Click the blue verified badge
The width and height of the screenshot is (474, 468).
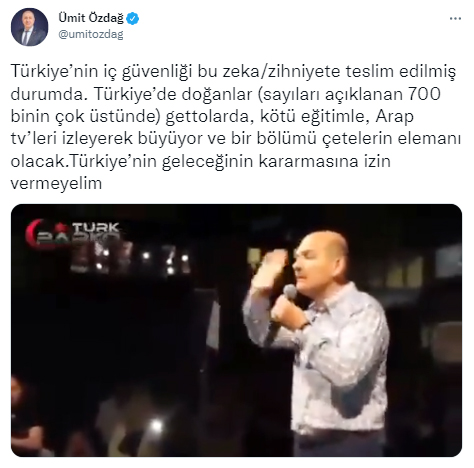point(133,18)
